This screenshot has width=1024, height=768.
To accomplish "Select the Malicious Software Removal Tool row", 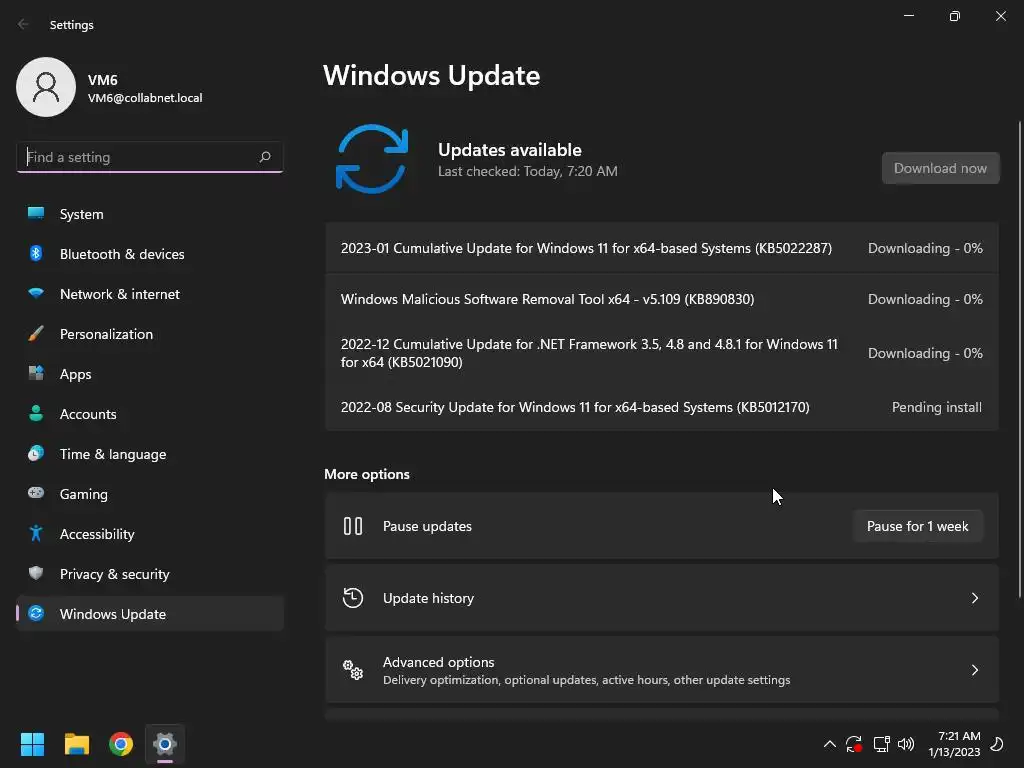I will tap(662, 299).
